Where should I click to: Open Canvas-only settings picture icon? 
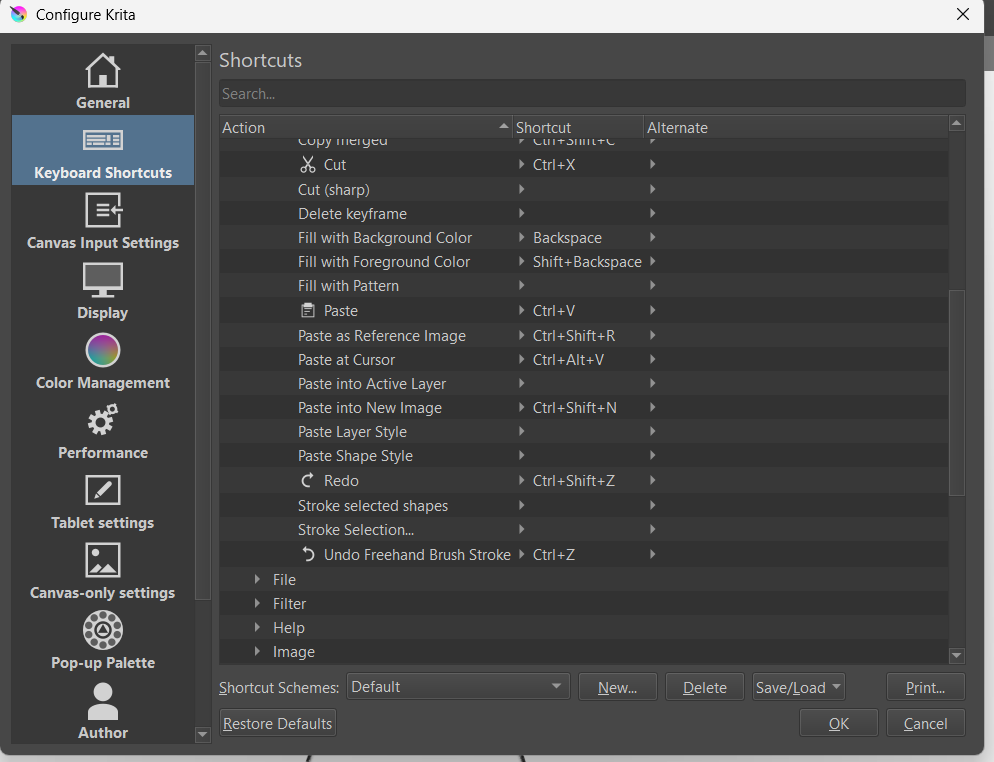click(x=103, y=560)
